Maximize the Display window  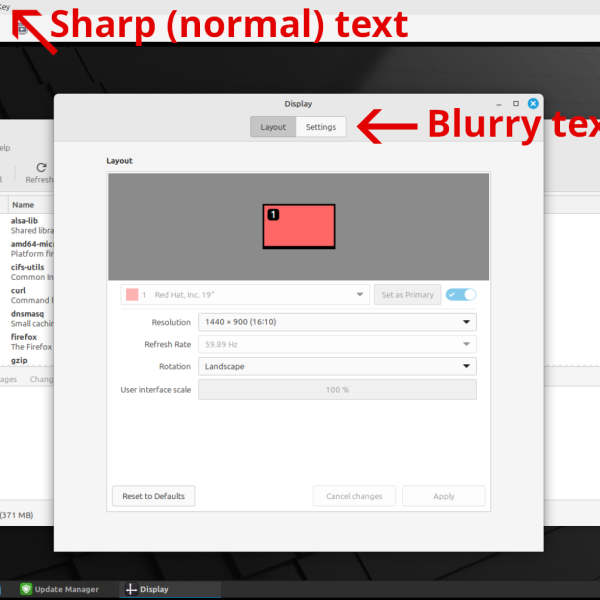coord(516,103)
